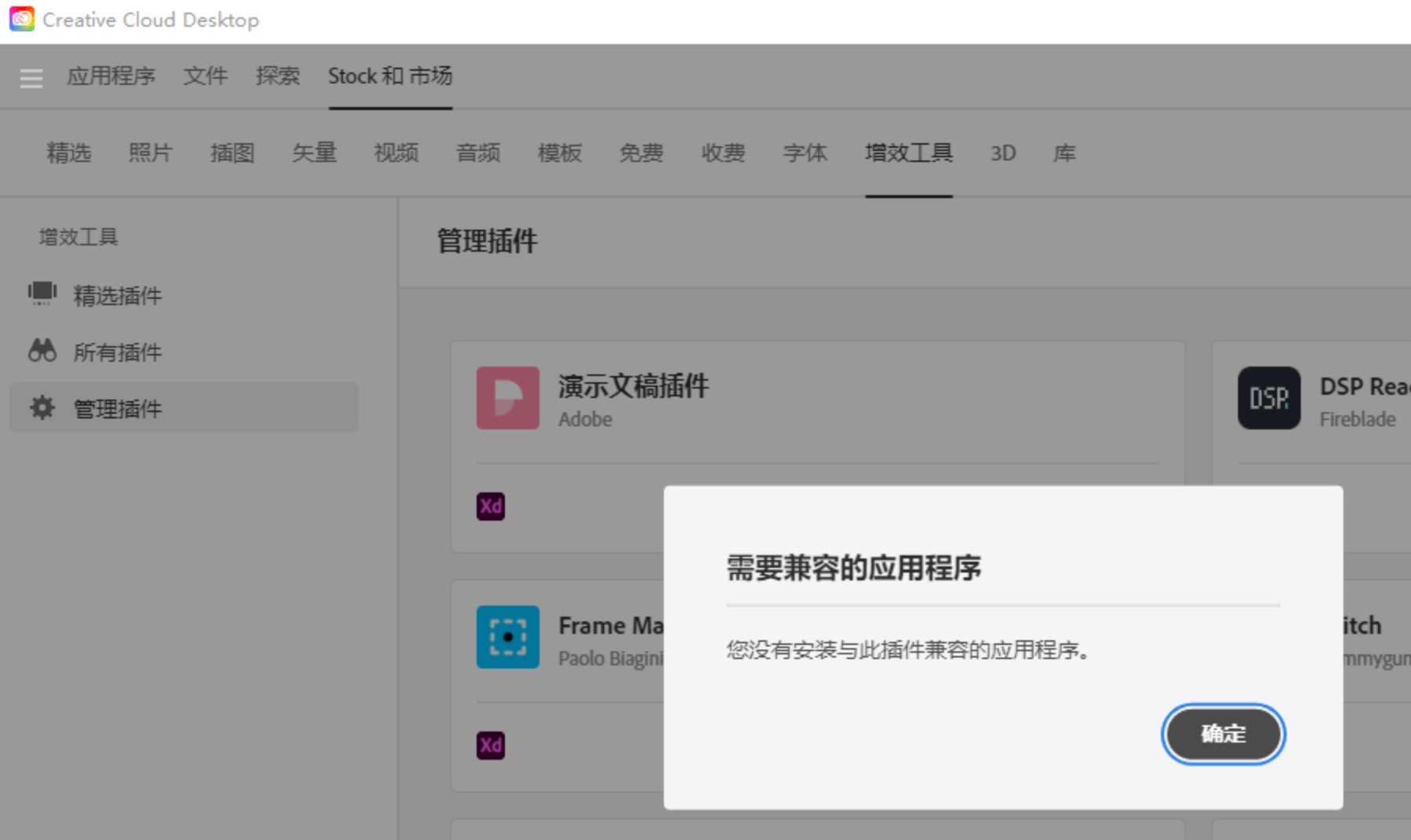Screen dimensions: 1411x840
Task: Open the 库 section
Action: click(x=1064, y=153)
